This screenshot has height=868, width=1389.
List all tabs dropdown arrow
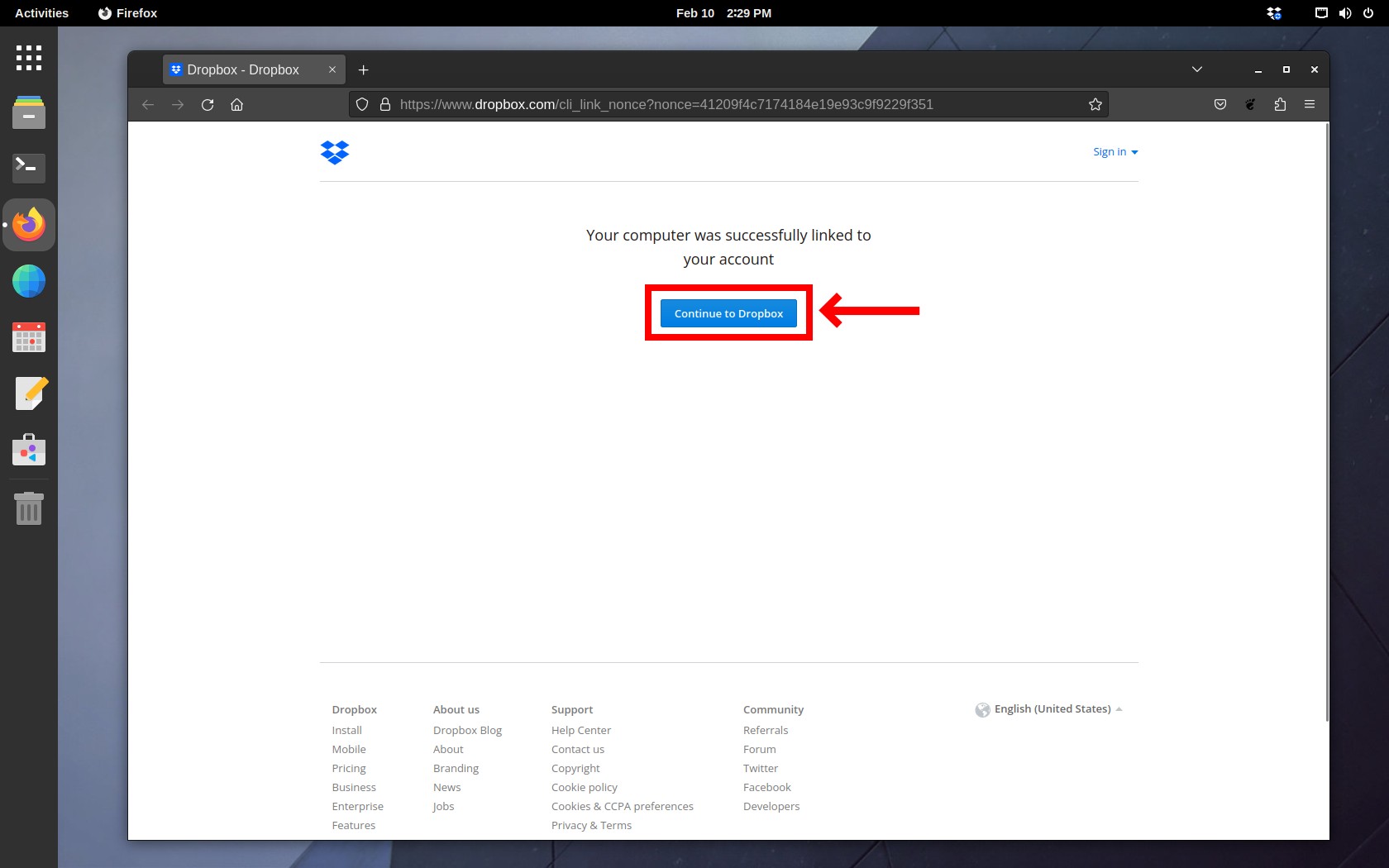pos(1197,69)
